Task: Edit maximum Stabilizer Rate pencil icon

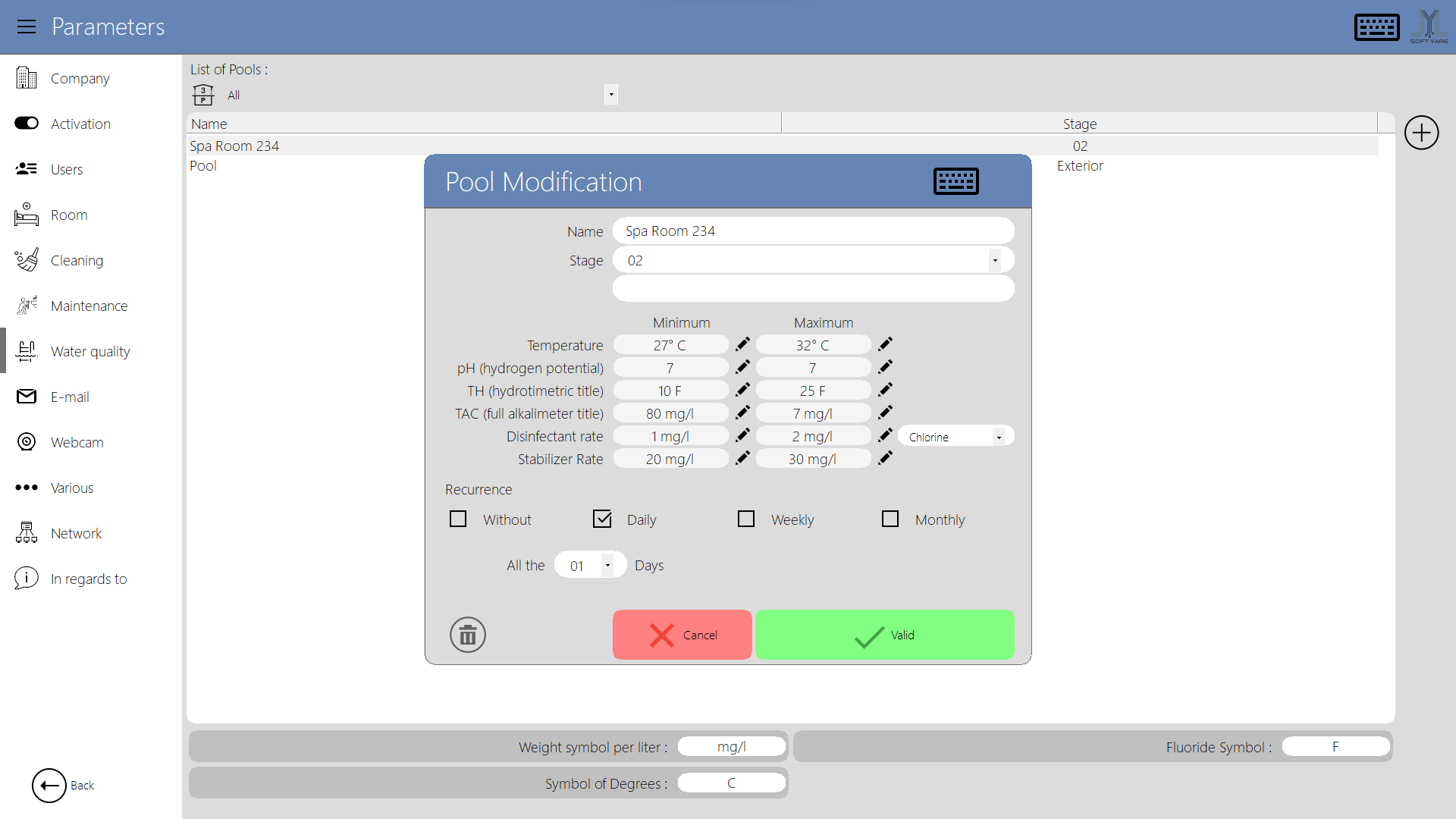Action: (x=885, y=458)
